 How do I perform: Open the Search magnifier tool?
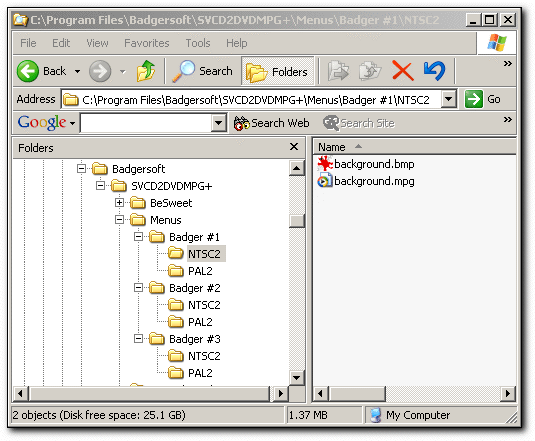(202, 71)
